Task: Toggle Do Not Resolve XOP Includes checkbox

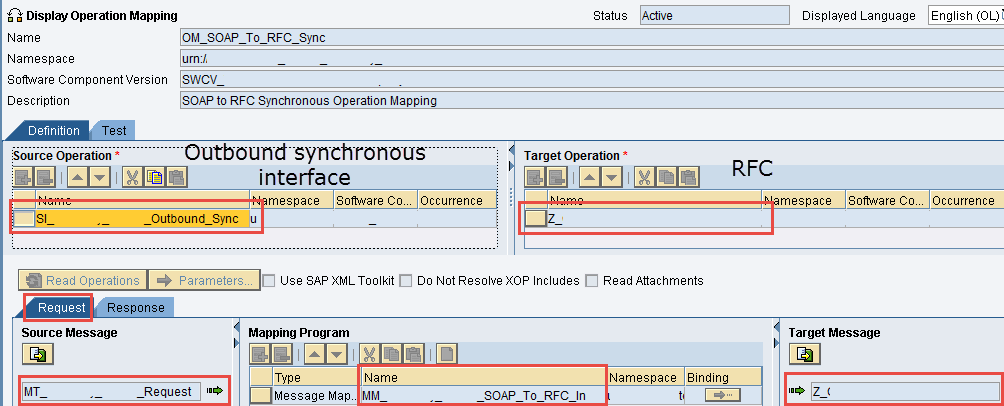Action: (x=406, y=280)
